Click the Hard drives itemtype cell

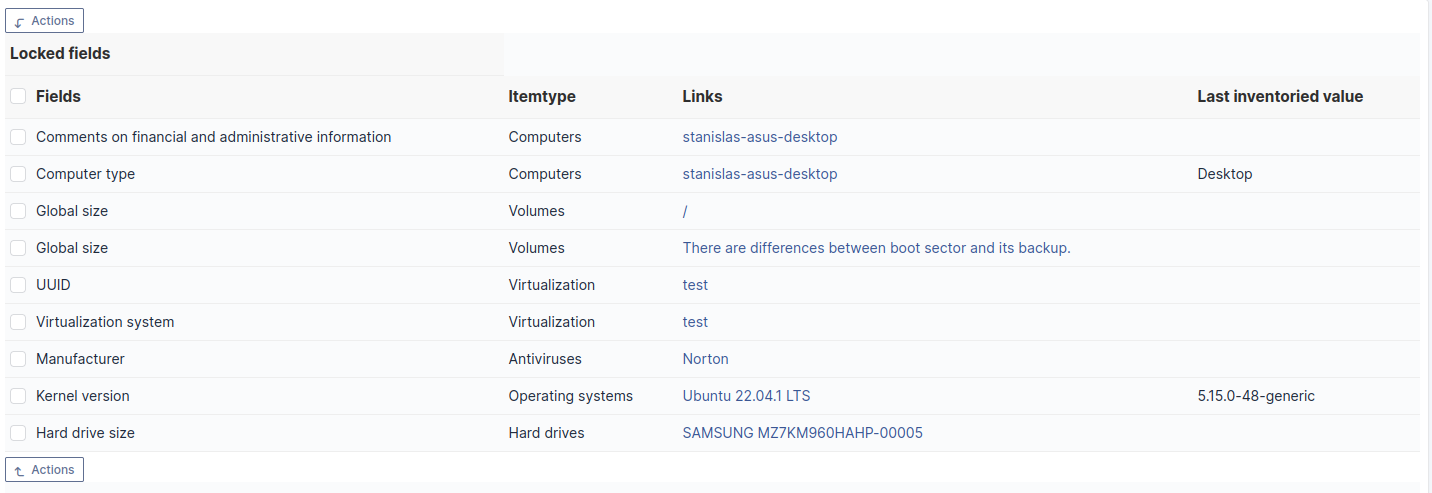(x=547, y=433)
